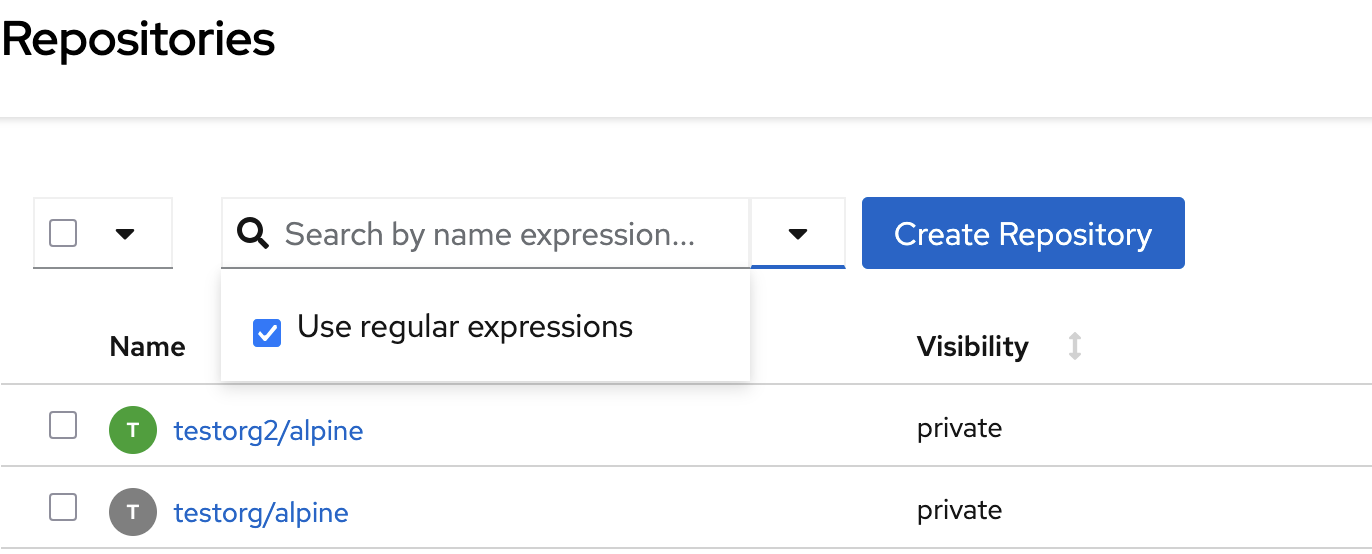Image resolution: width=1372 pixels, height=554 pixels.
Task: Click the Visibility column header text
Action: coord(972,347)
